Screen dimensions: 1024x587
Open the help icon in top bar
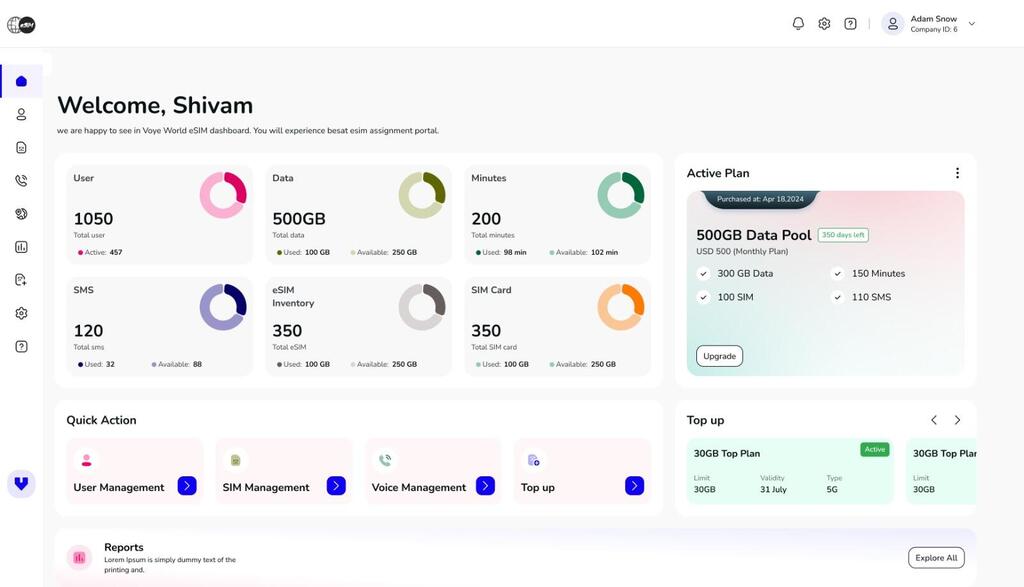[x=850, y=24]
